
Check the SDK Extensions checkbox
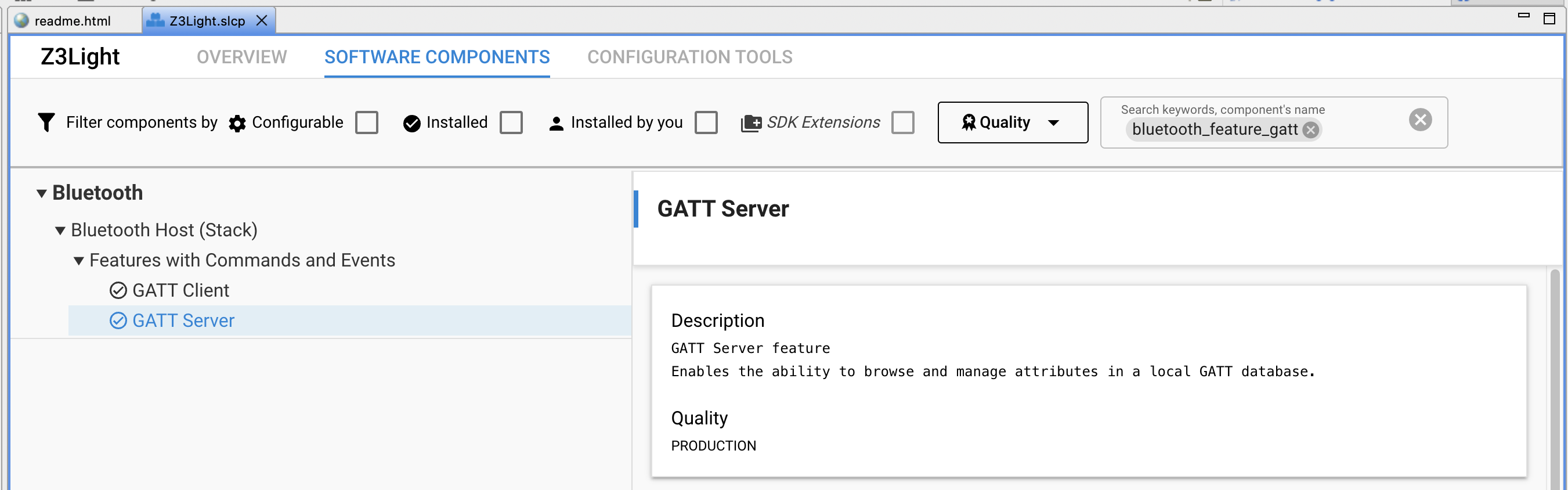pyautogui.click(x=903, y=123)
